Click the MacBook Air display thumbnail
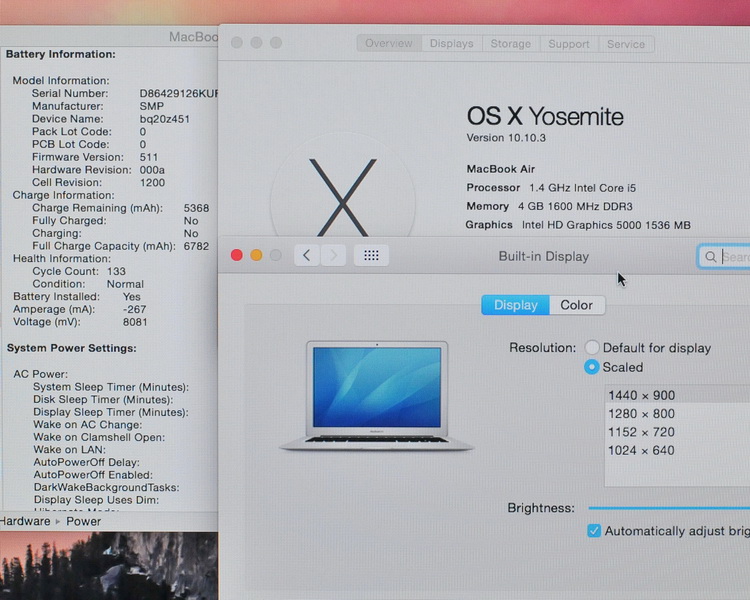This screenshot has width=750, height=600. coord(376,396)
